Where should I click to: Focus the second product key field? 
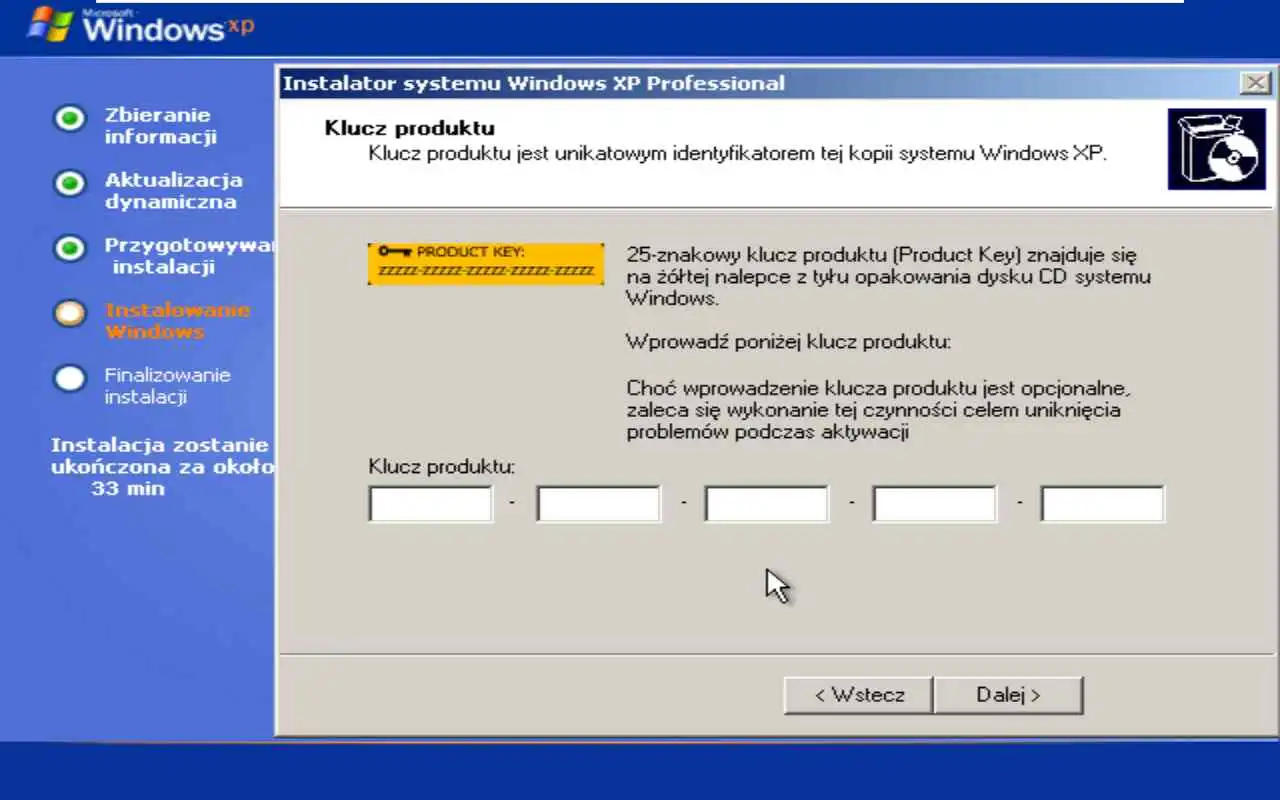598,504
